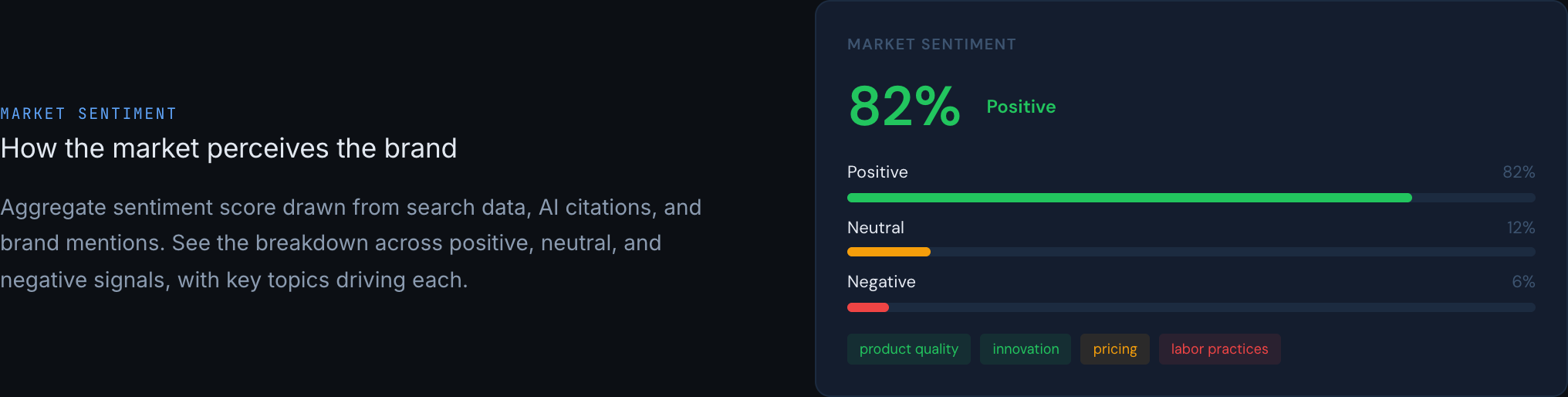This screenshot has width=1568, height=397.
Task: Click the orange Neutral progress bar
Action: (x=888, y=252)
